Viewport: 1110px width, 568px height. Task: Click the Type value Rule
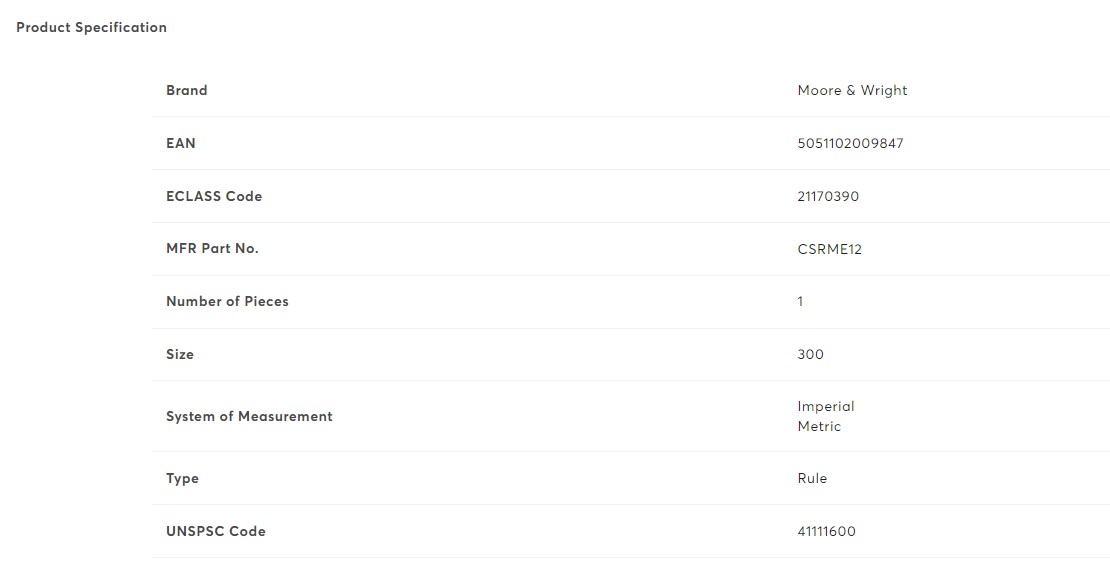pos(812,479)
